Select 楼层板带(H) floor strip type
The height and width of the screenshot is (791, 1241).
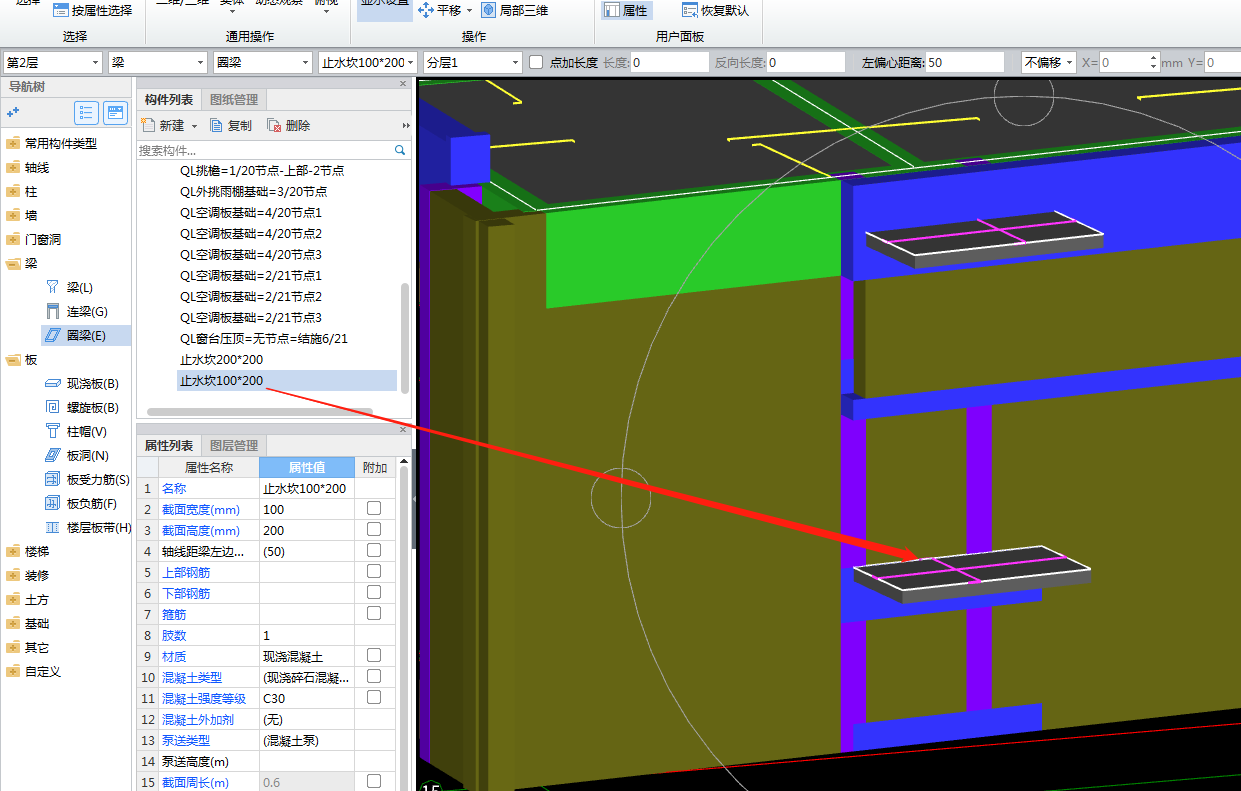(87, 527)
